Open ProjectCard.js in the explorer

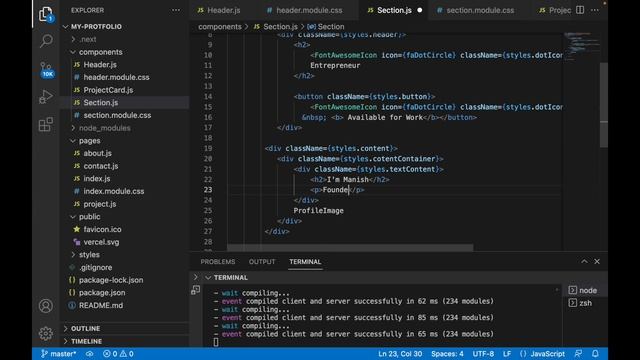click(x=108, y=90)
